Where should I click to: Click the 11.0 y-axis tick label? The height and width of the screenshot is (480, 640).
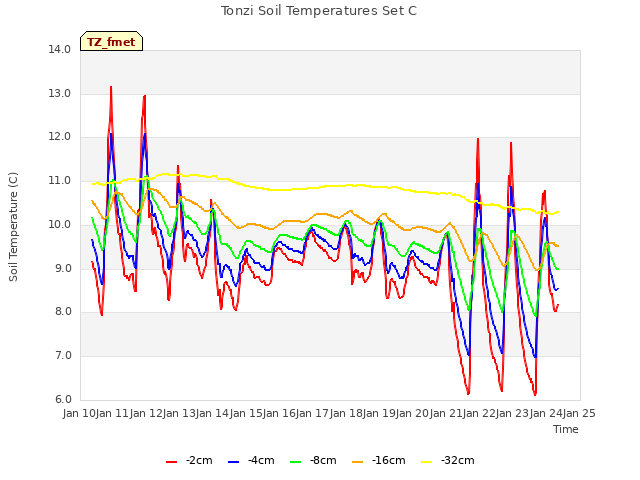click(60, 181)
